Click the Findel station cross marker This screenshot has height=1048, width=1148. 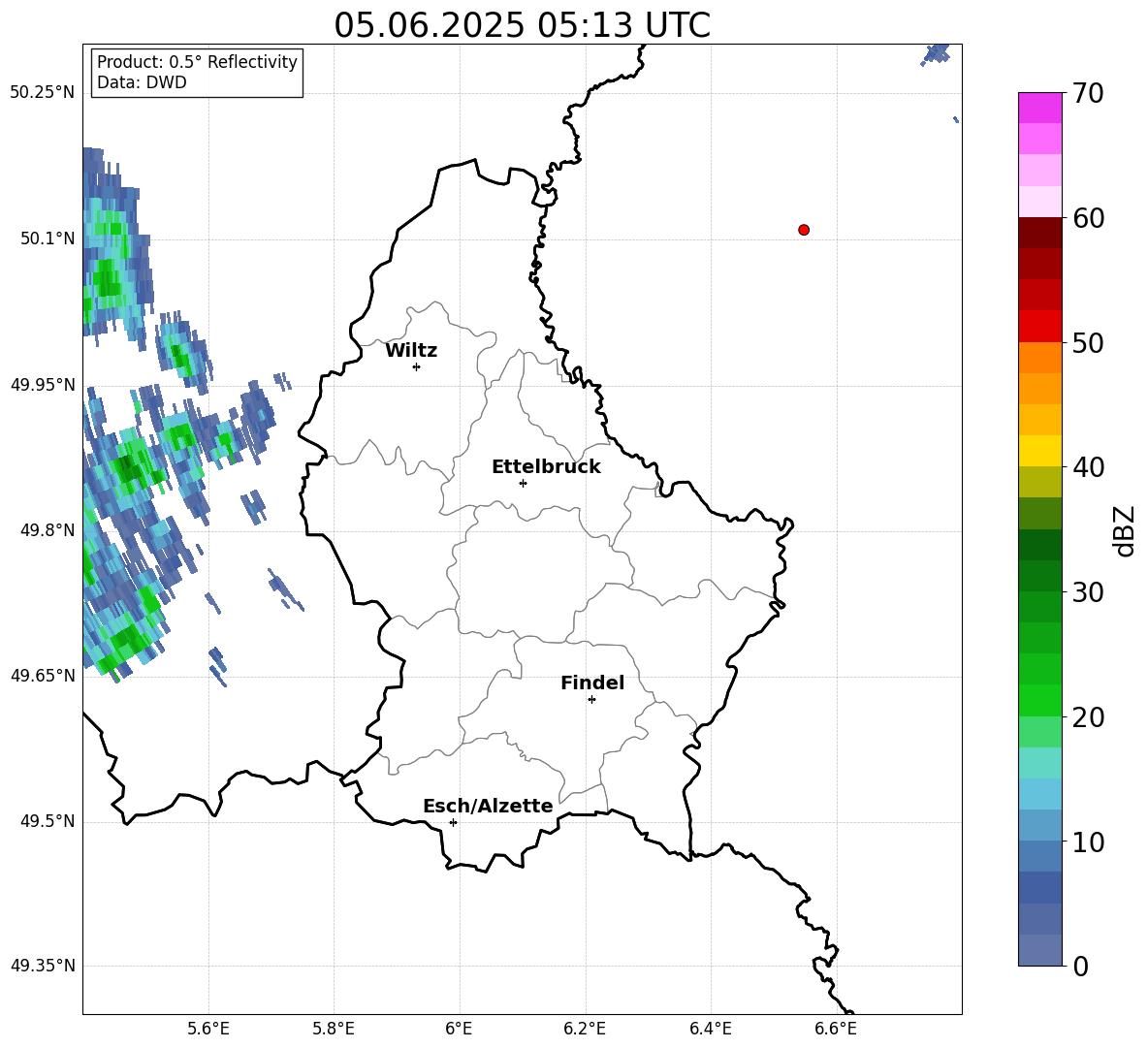click(x=591, y=700)
